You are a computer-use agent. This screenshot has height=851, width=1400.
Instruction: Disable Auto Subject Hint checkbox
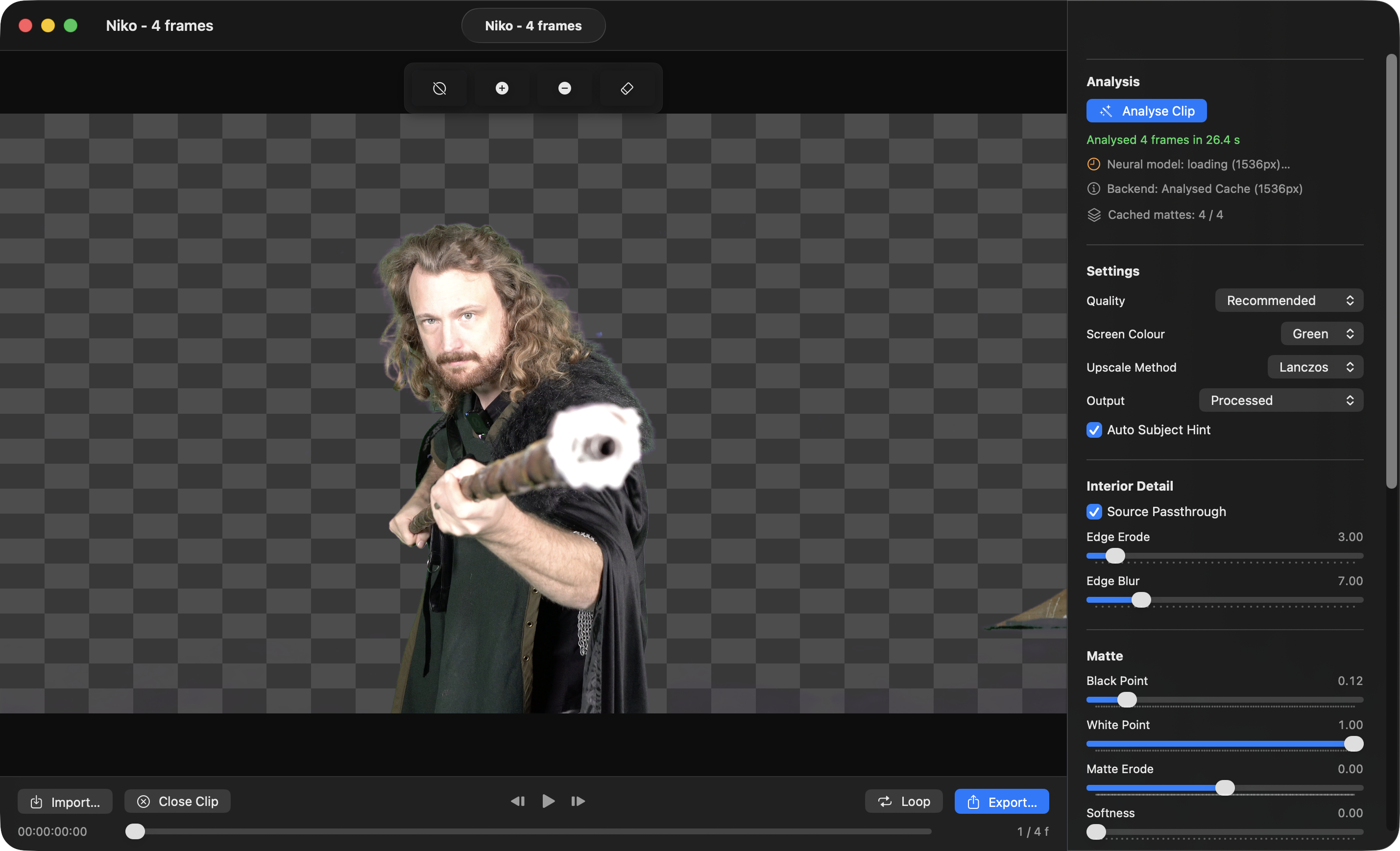pos(1094,430)
